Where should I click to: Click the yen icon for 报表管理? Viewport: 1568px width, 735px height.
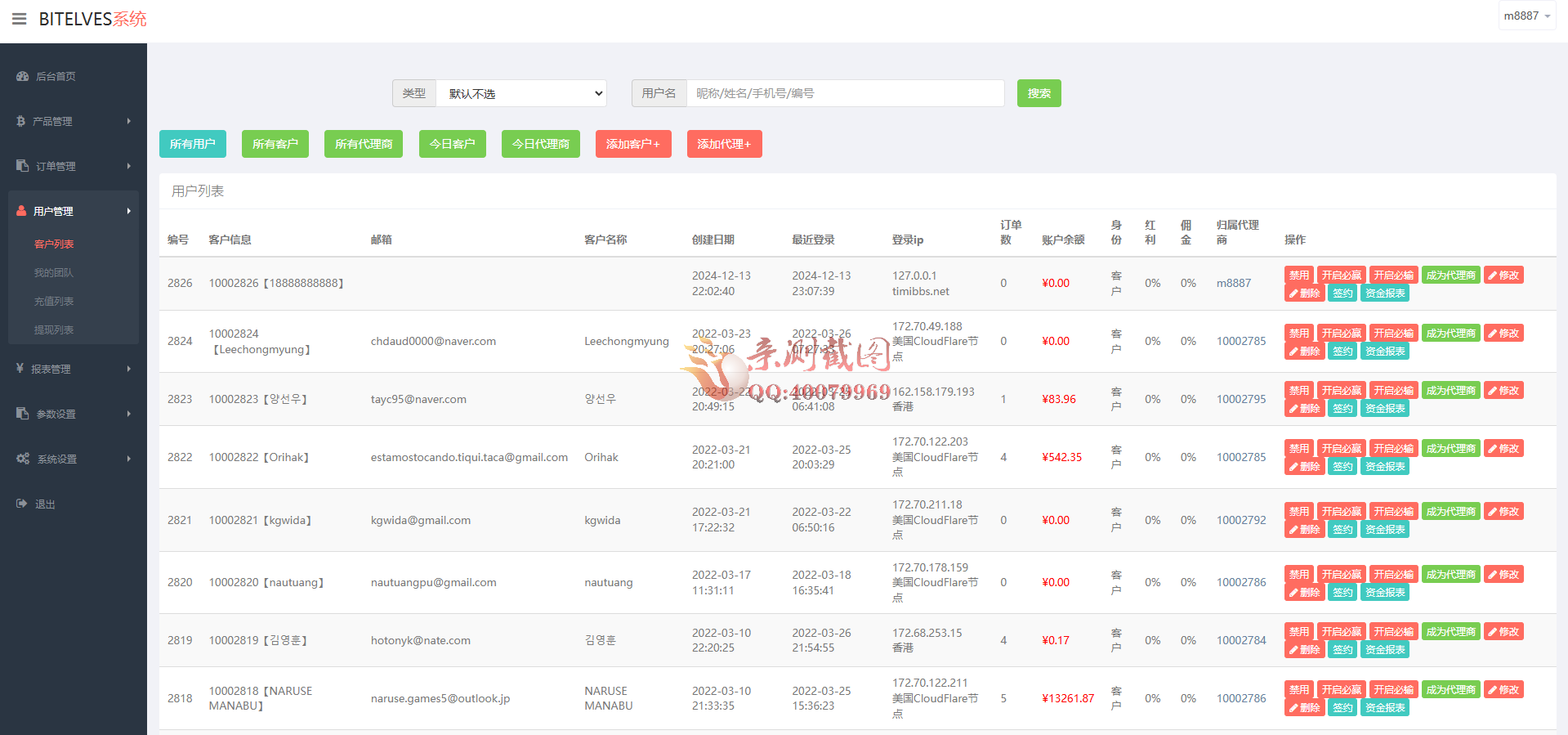tap(20, 369)
